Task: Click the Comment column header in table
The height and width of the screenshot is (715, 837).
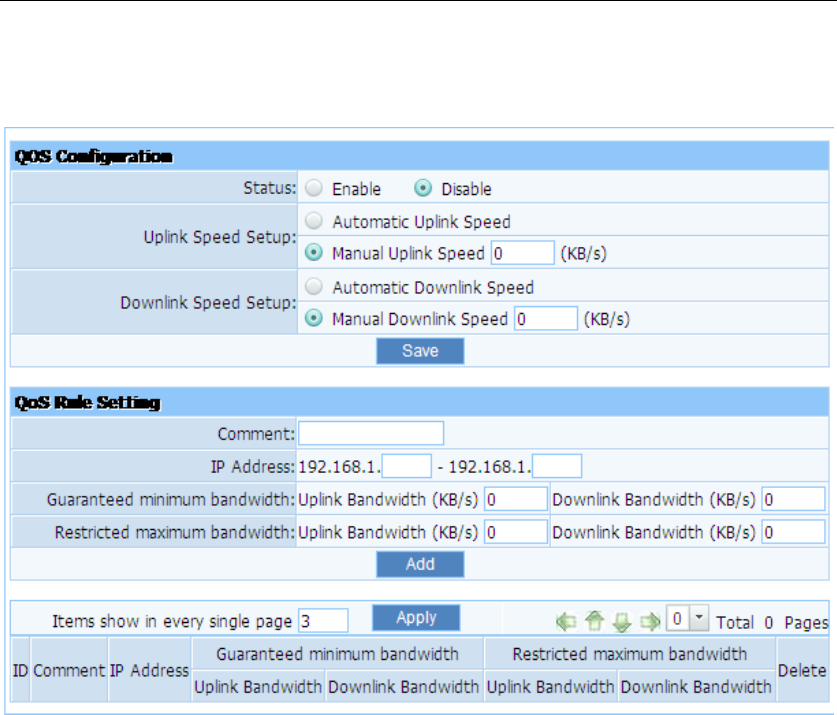Action: [69, 670]
